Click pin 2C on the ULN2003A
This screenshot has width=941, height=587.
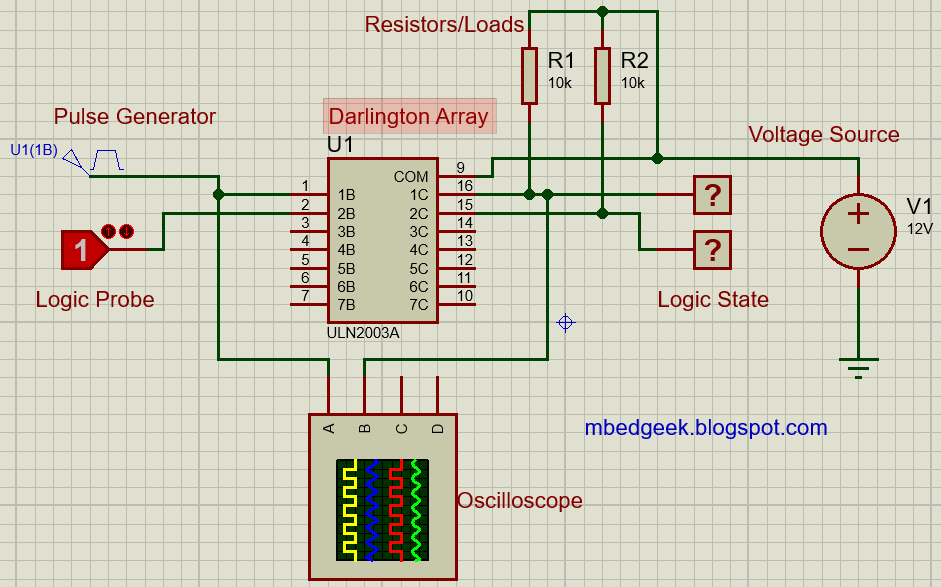tap(419, 214)
